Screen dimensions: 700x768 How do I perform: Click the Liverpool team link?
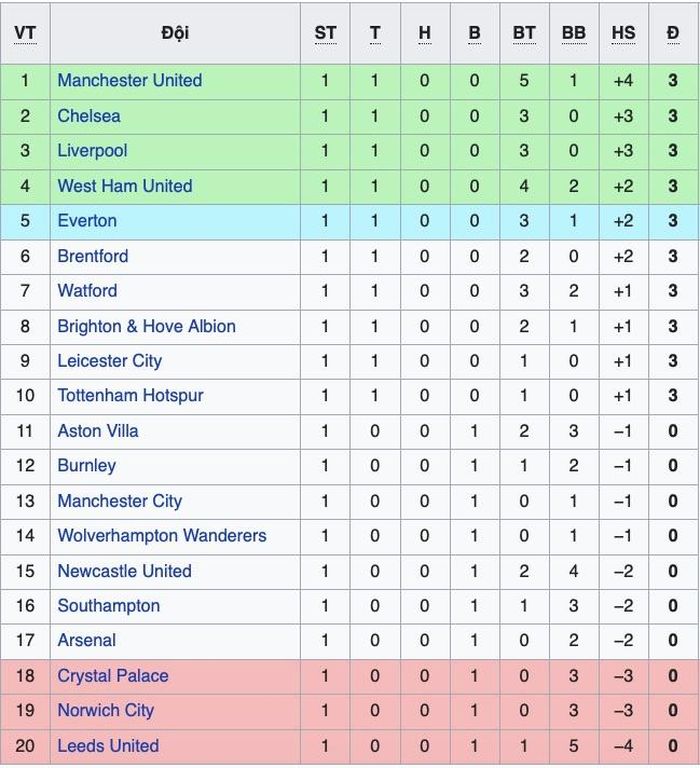(x=92, y=151)
